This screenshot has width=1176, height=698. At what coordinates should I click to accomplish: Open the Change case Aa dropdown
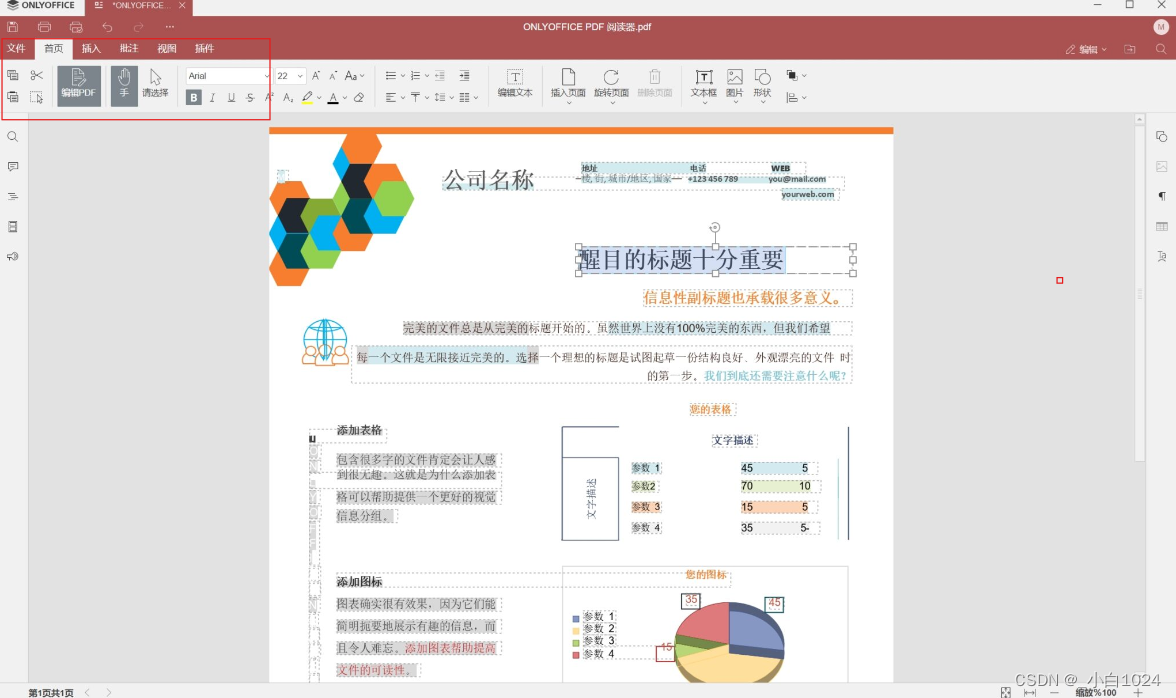point(354,76)
